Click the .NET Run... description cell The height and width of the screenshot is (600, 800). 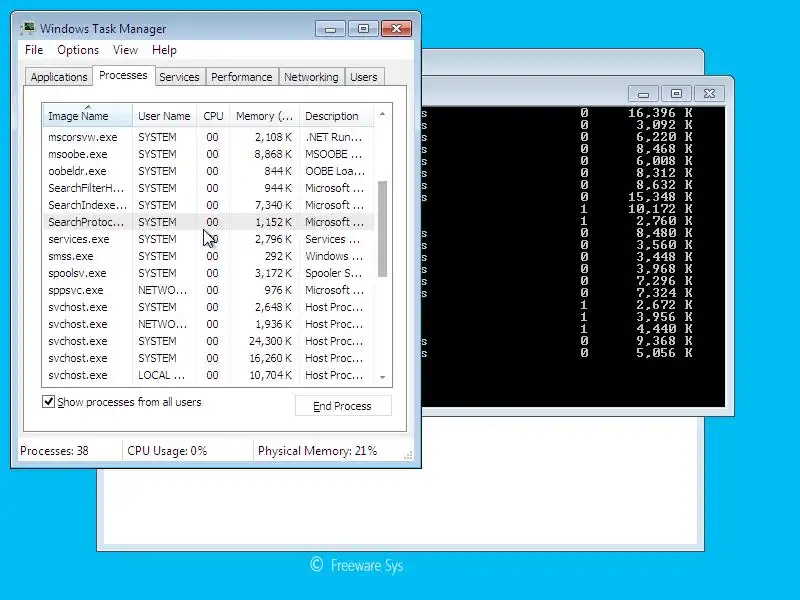point(334,137)
